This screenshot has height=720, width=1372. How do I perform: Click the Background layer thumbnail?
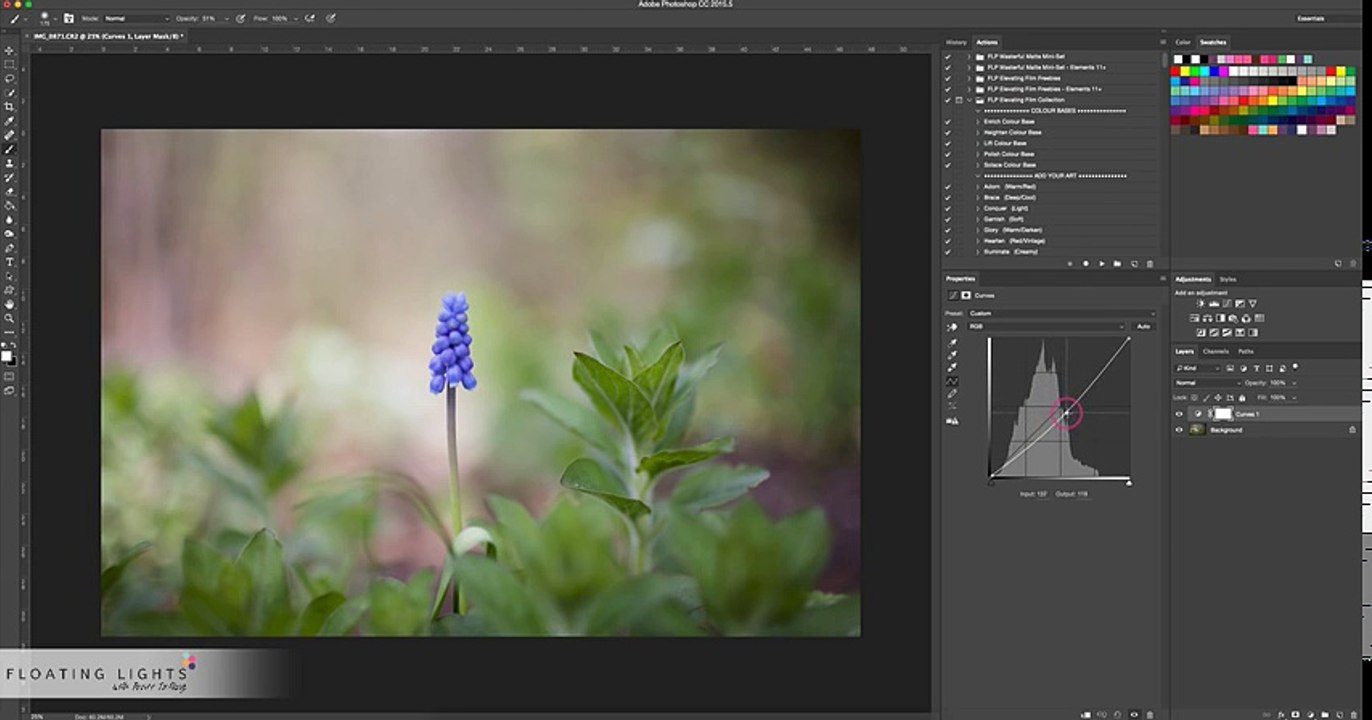(x=1197, y=430)
